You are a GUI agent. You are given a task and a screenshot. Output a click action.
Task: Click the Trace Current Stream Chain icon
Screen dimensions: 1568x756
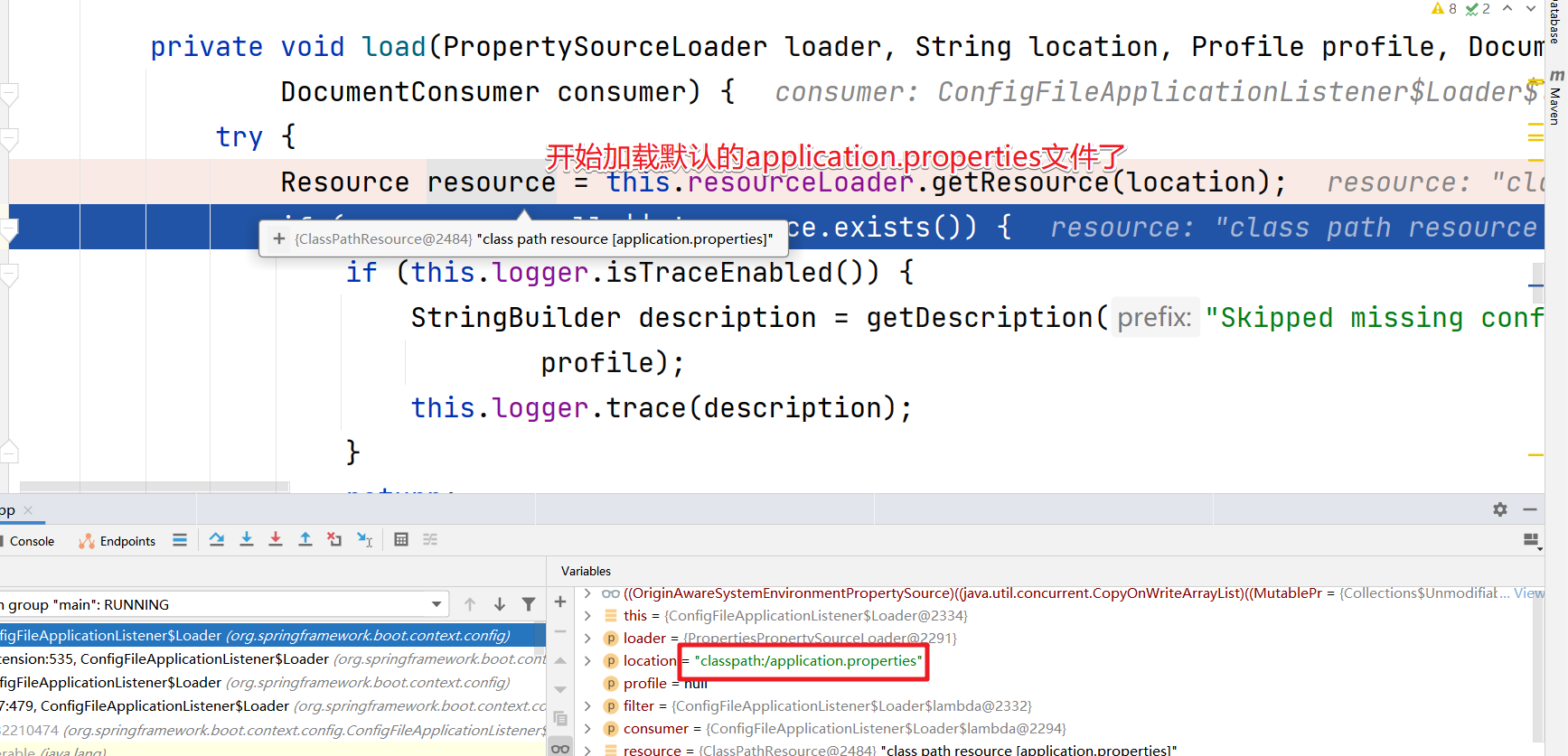[430, 539]
